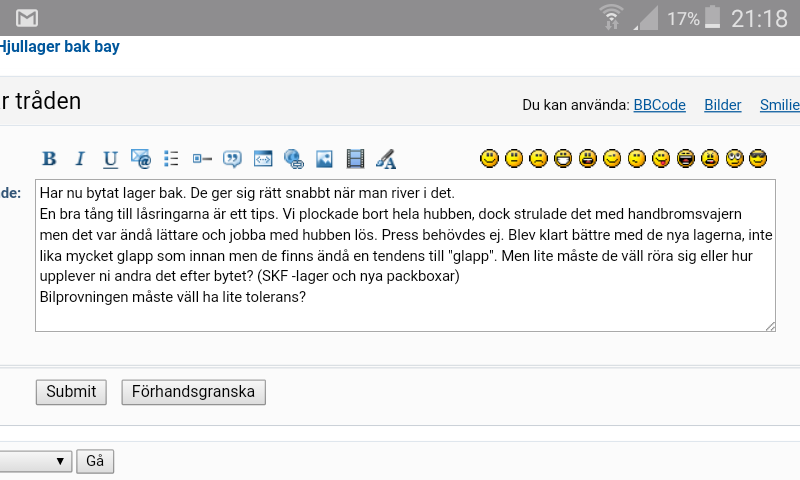The height and width of the screenshot is (480, 800).
Task: Open the BBCode help link
Action: click(x=659, y=105)
